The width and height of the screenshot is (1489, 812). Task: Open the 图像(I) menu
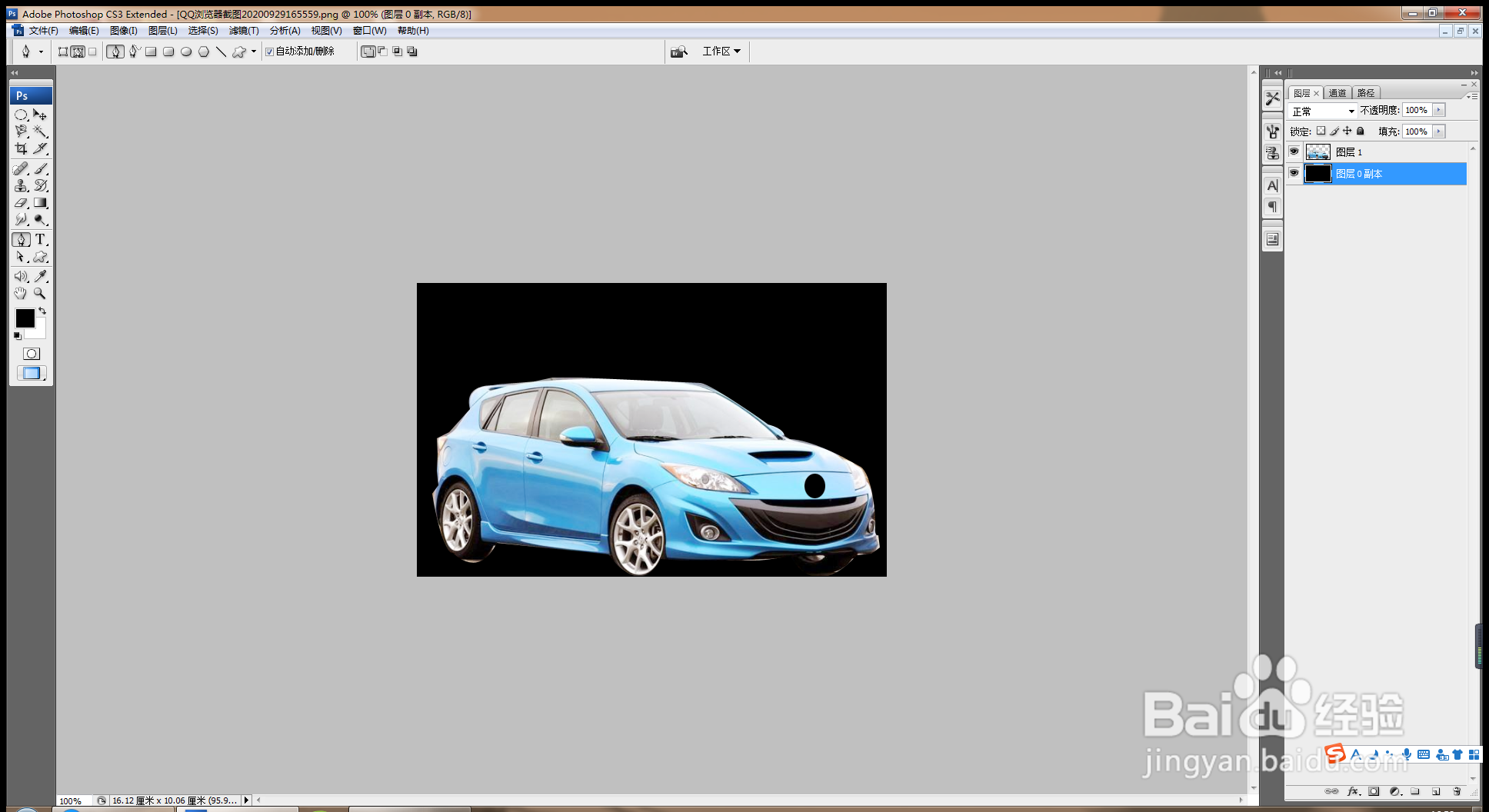(x=124, y=31)
